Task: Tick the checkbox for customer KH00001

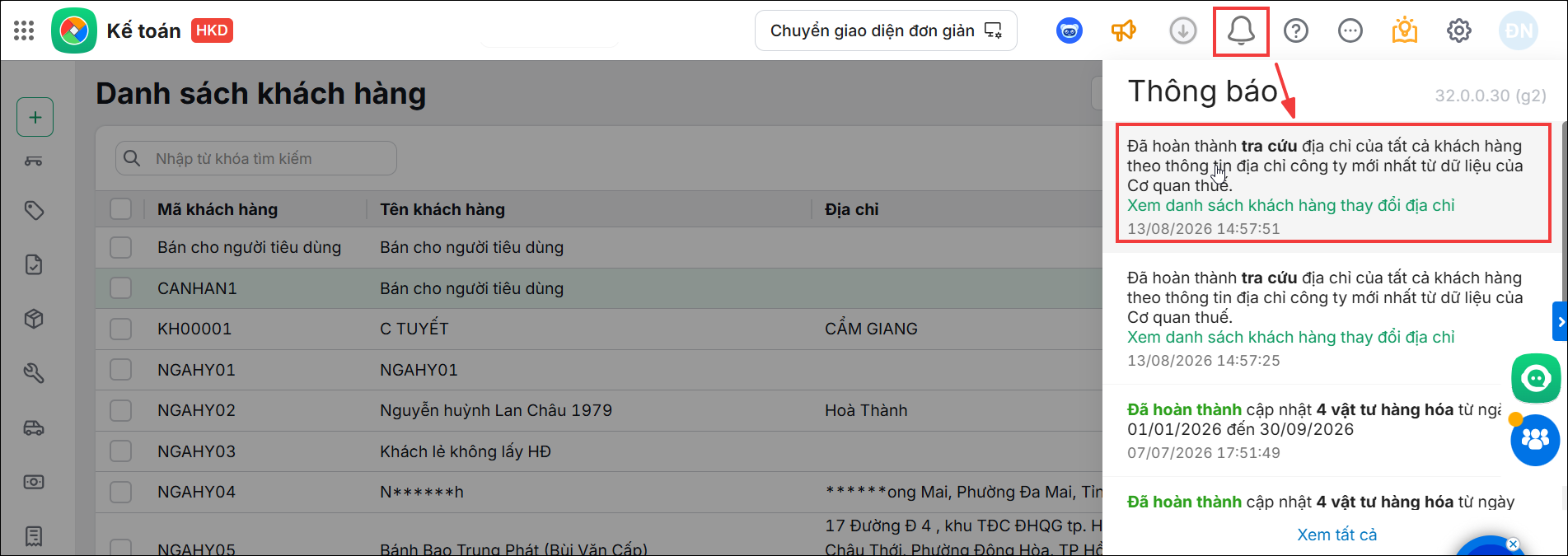Action: pyautogui.click(x=121, y=329)
